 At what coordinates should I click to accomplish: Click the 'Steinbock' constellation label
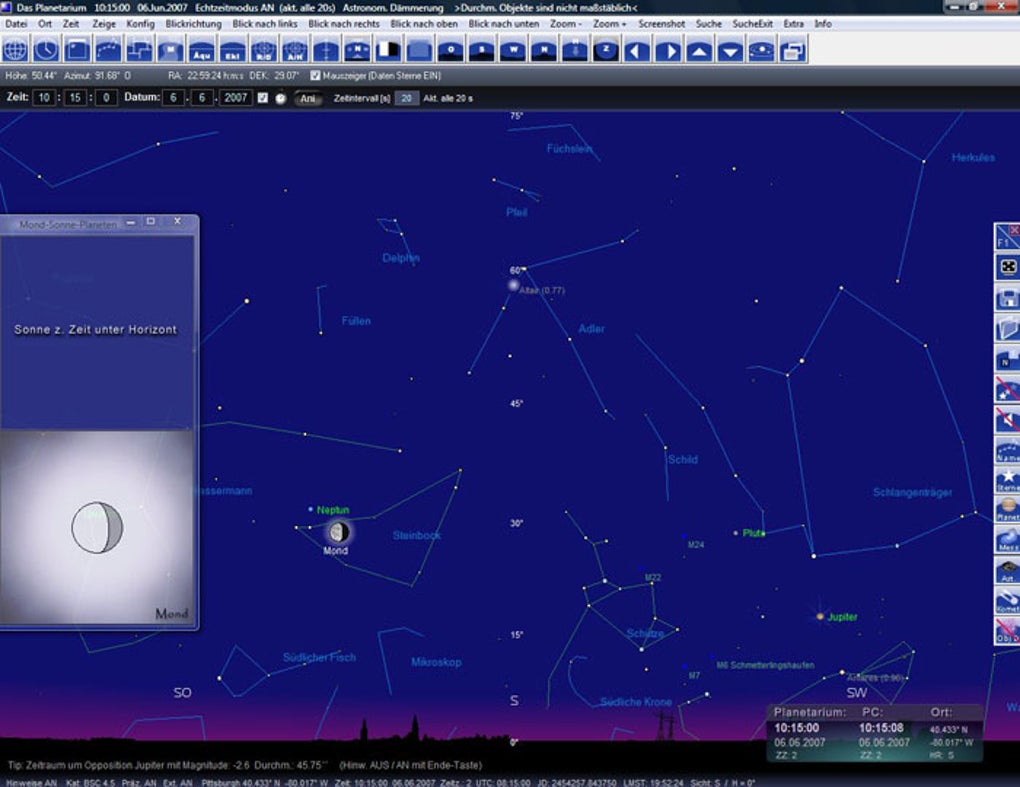click(x=417, y=535)
